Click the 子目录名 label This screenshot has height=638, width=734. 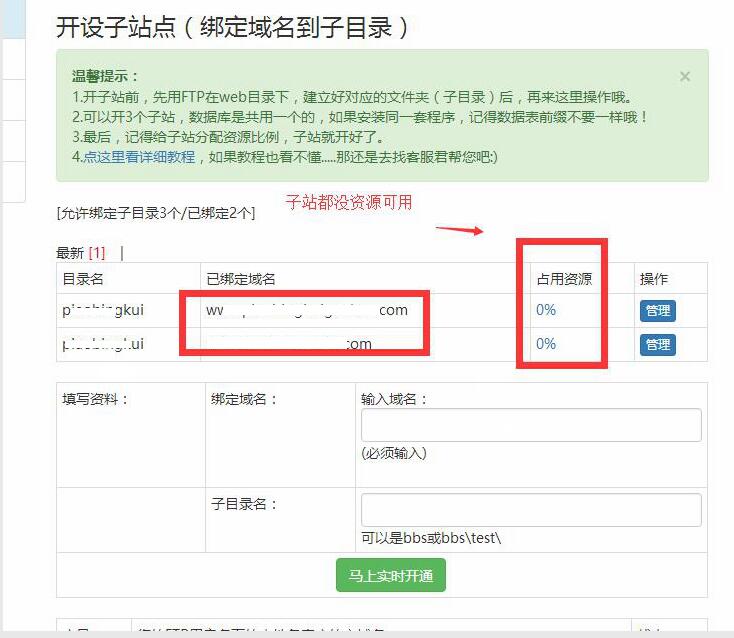(244, 504)
